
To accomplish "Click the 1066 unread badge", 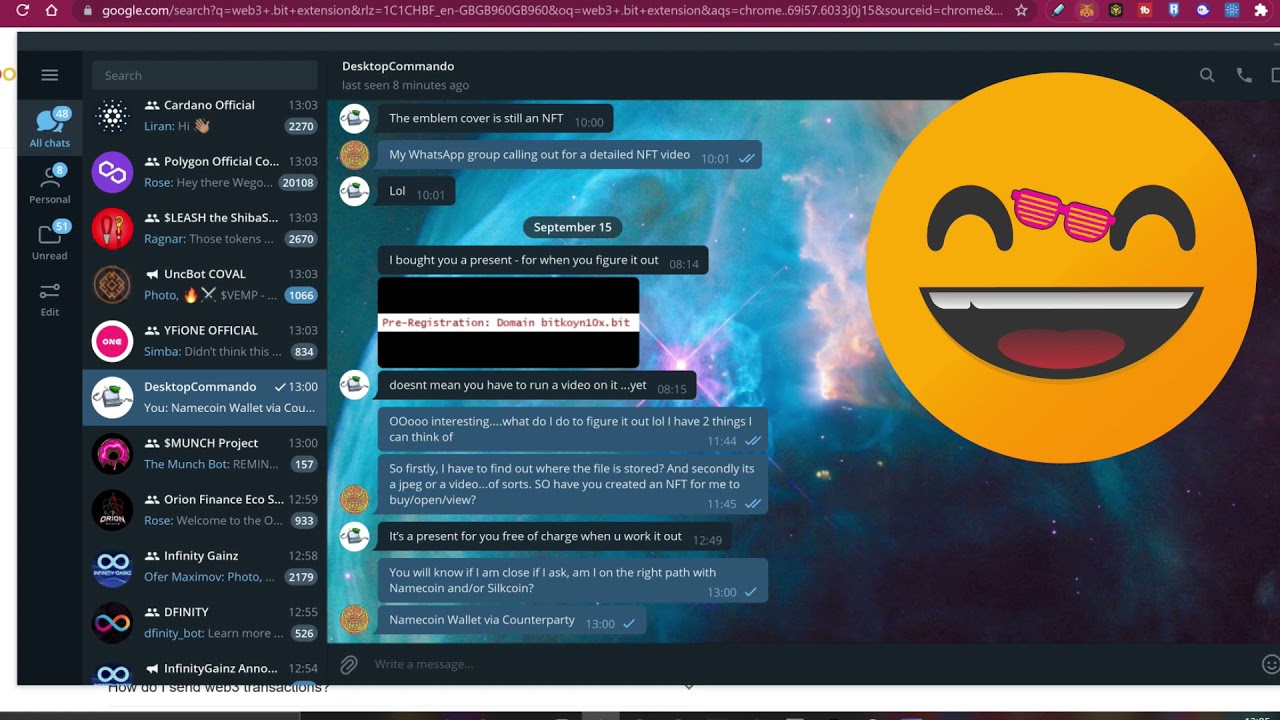I will (301, 296).
